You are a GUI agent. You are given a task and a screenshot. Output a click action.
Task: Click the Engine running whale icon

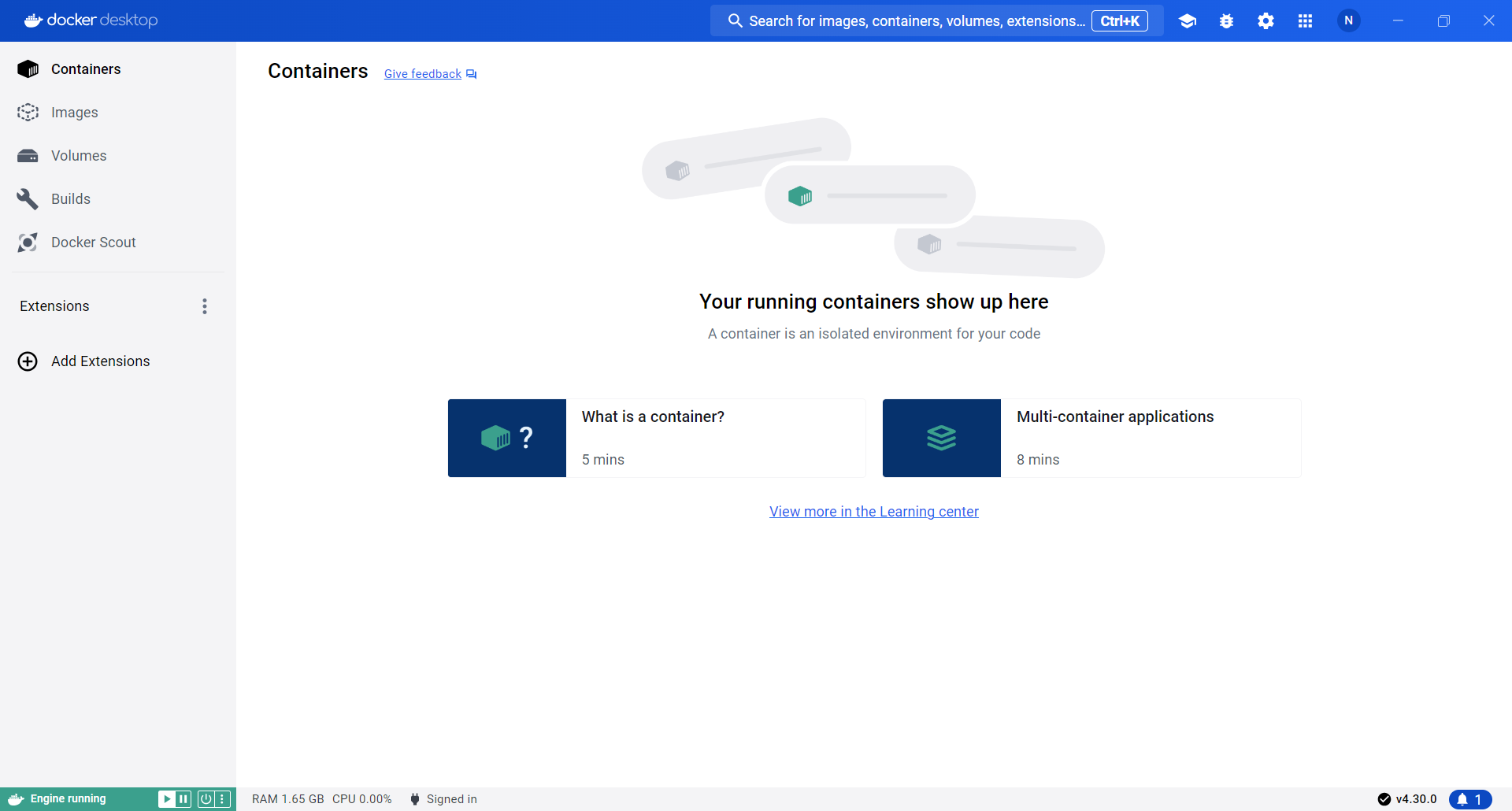16,799
